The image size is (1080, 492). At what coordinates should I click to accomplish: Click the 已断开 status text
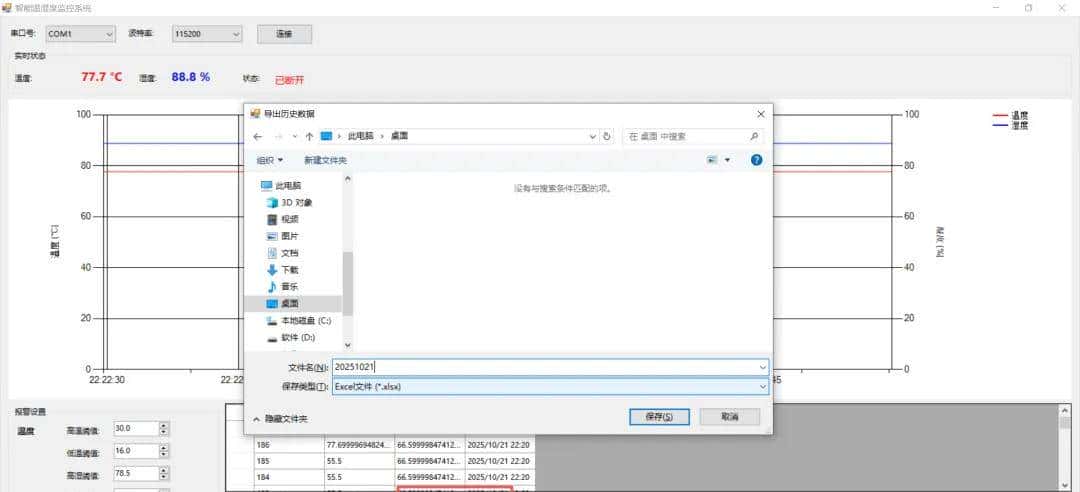[x=289, y=80]
